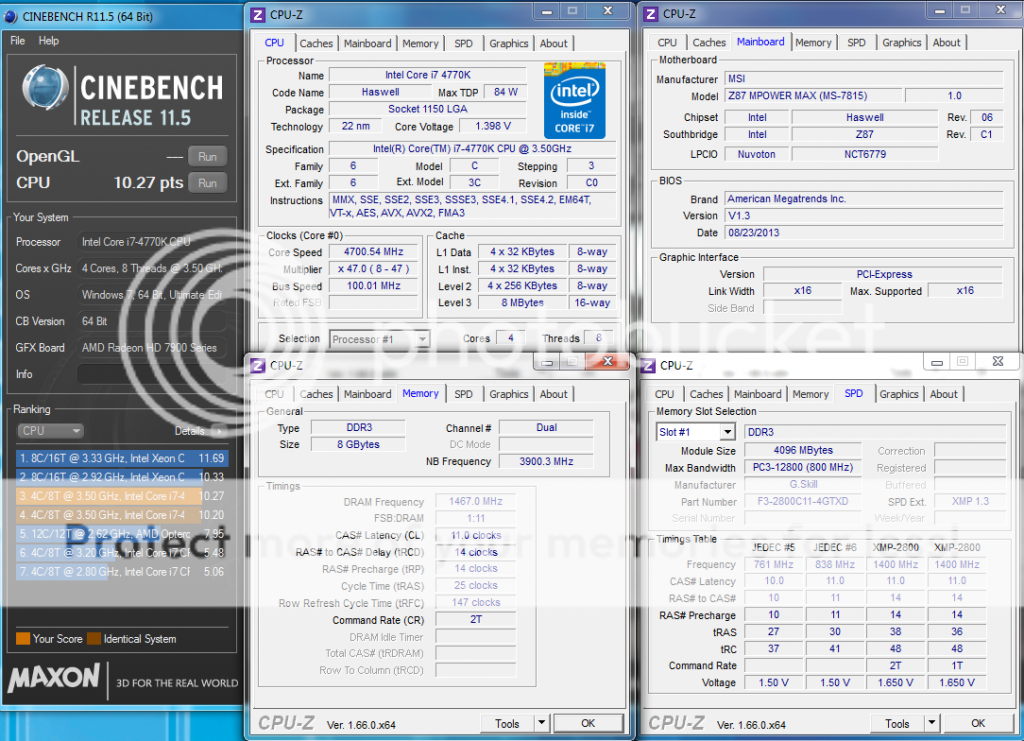This screenshot has width=1024, height=741.
Task: Switch to Caches tab in Mainboard window
Action: [x=709, y=43]
